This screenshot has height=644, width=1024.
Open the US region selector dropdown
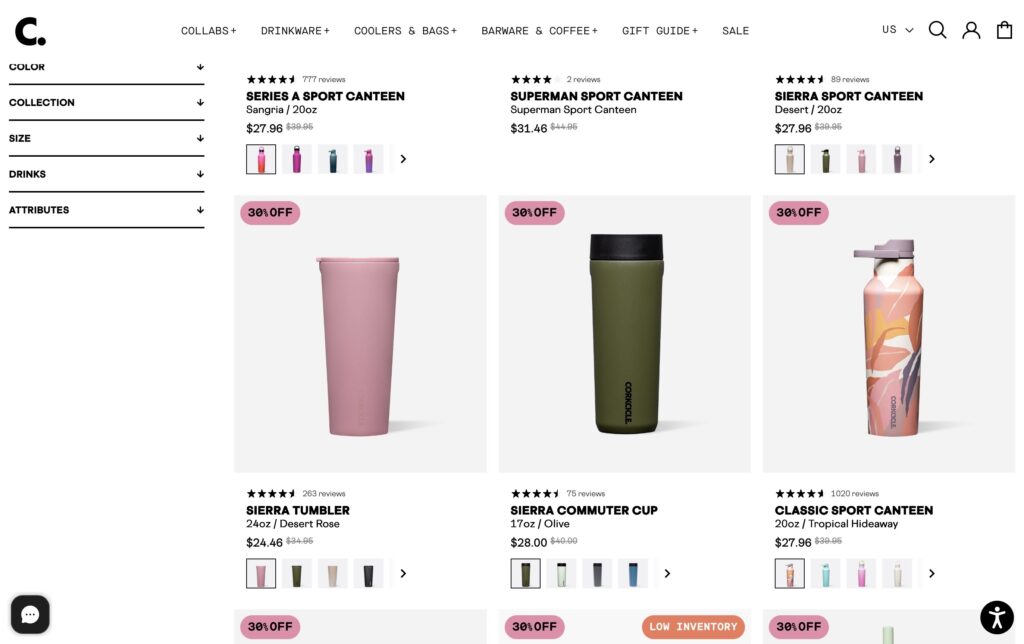[x=897, y=30]
